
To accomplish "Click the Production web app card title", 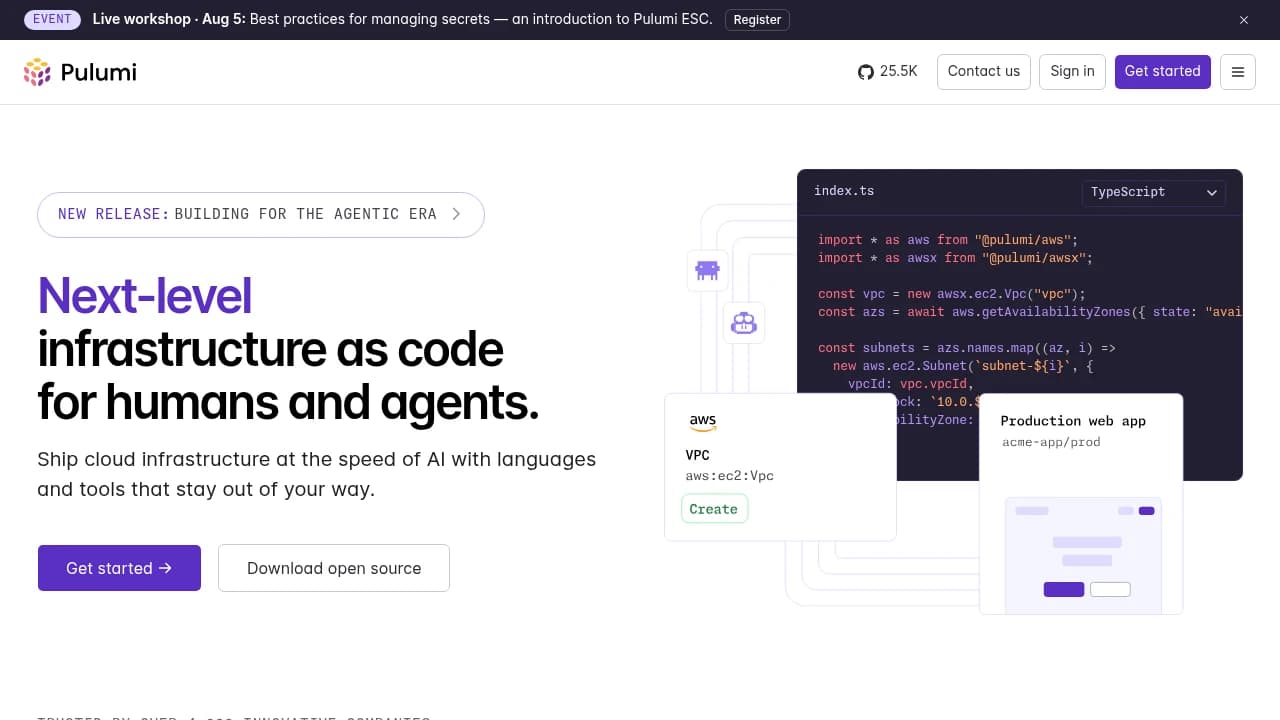I will (x=1073, y=421).
